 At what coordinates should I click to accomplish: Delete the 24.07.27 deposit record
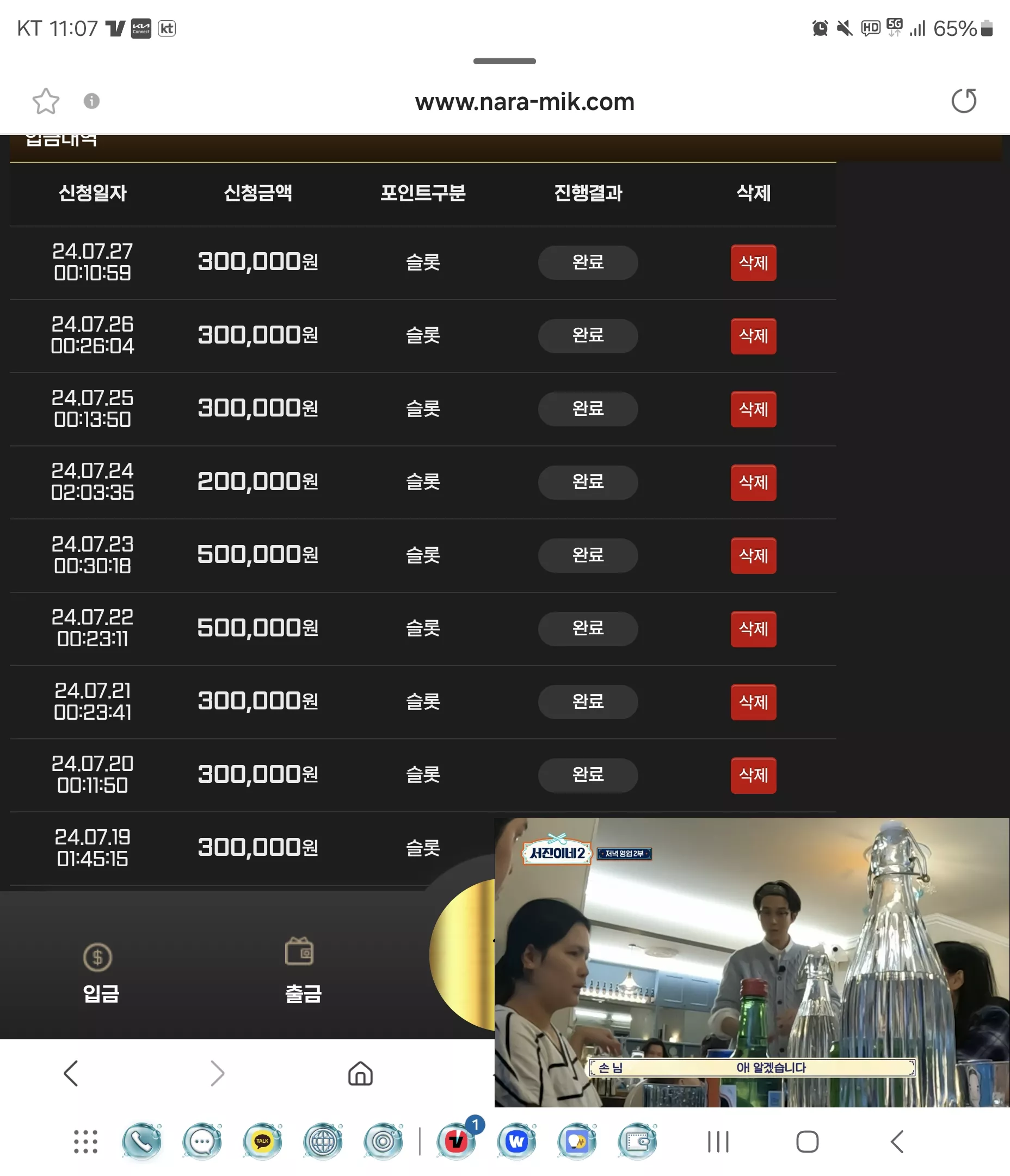click(753, 263)
